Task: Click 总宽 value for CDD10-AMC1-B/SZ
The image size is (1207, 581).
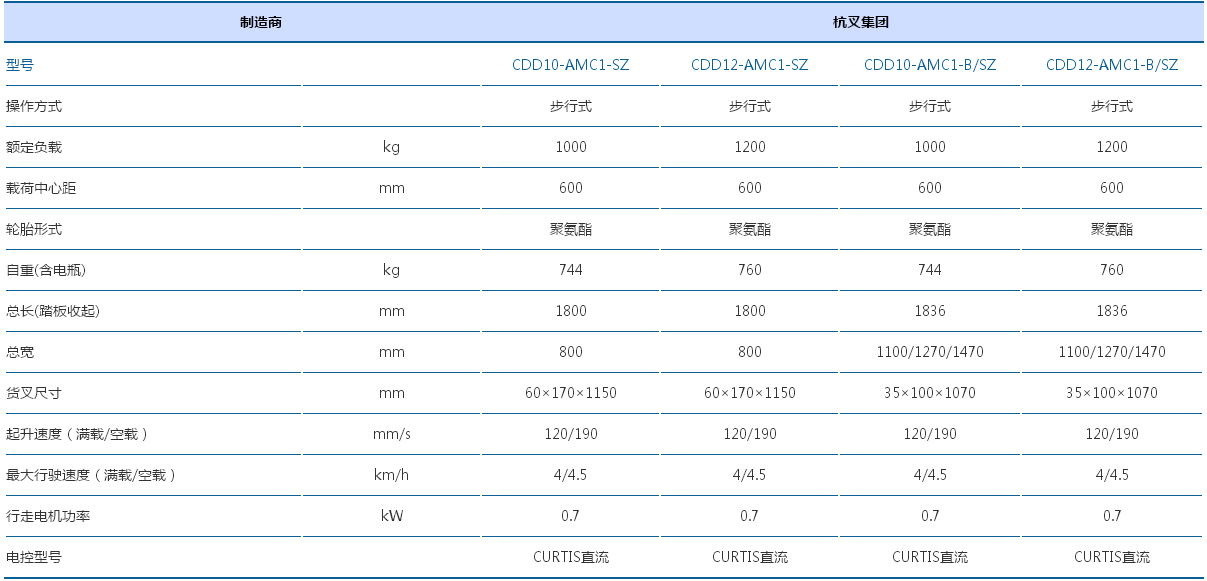Action: (x=929, y=352)
